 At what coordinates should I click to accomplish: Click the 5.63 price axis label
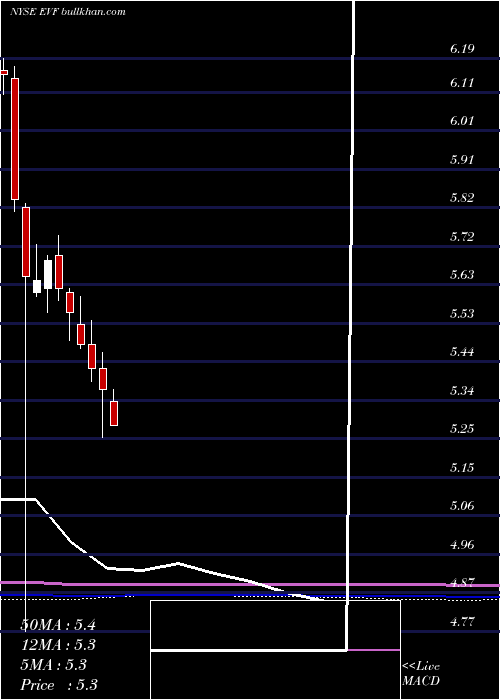pyautogui.click(x=462, y=275)
